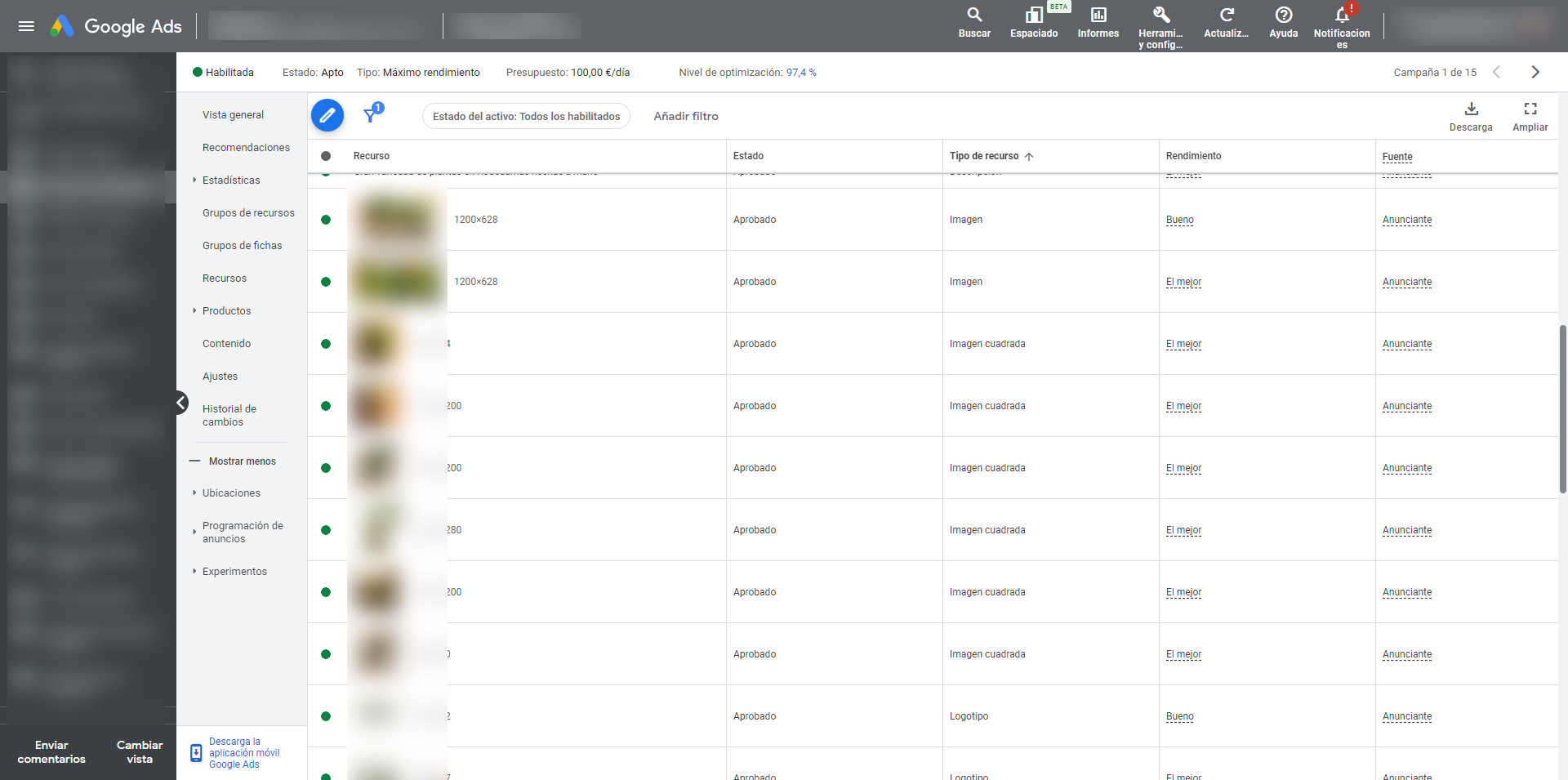Open the filter funnel icon
Image resolution: width=1568 pixels, height=780 pixels.
372,114
